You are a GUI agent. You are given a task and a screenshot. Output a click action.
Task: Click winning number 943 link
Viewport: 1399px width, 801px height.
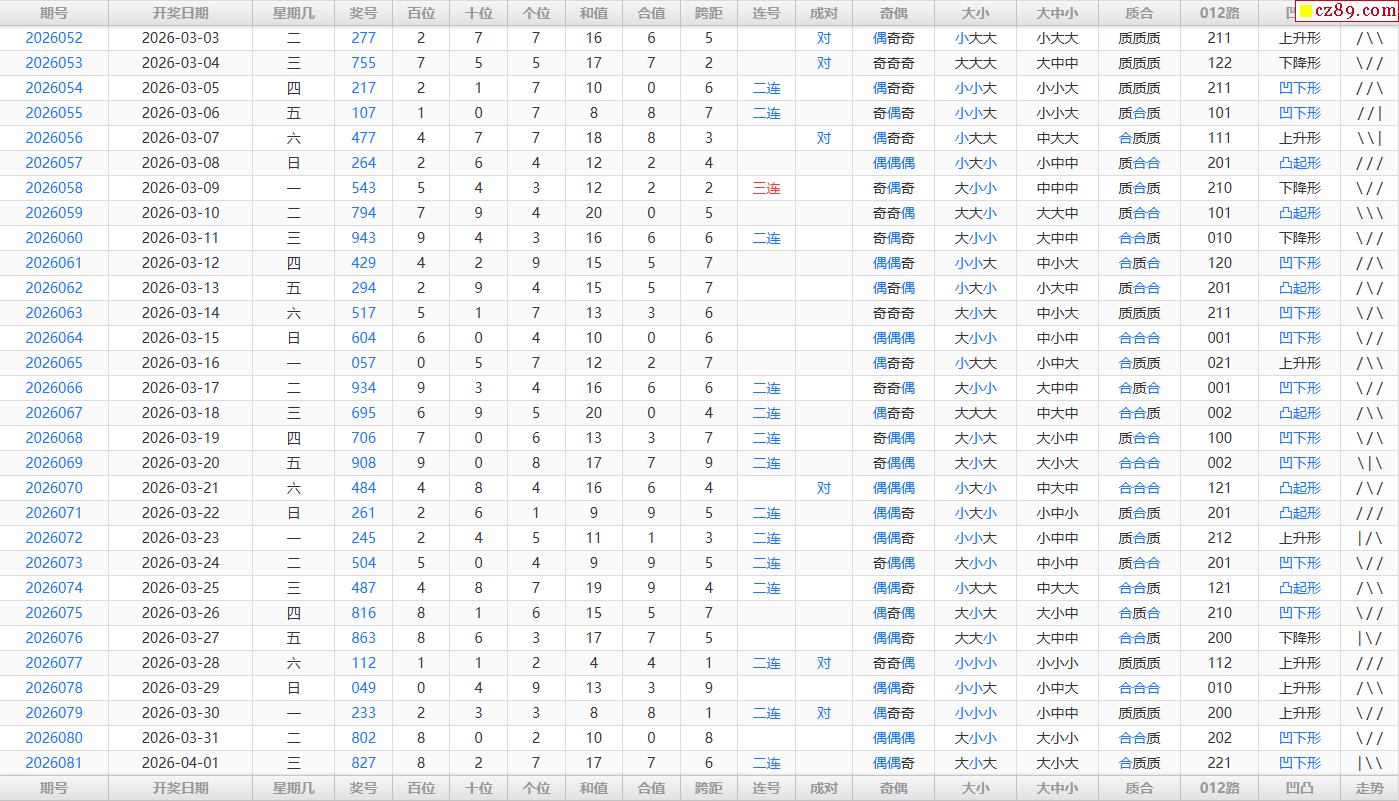(x=364, y=238)
